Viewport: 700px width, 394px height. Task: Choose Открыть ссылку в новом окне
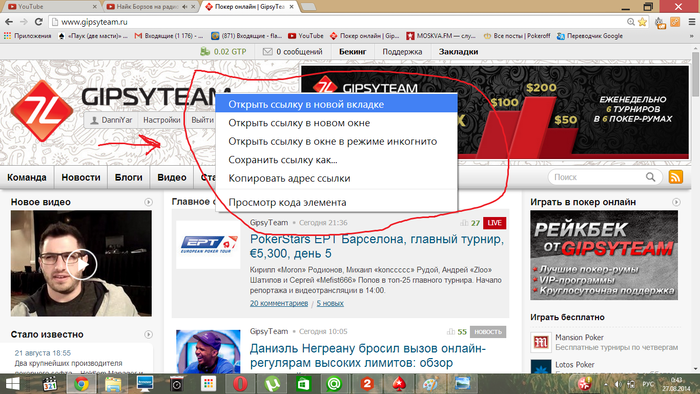tap(336, 123)
